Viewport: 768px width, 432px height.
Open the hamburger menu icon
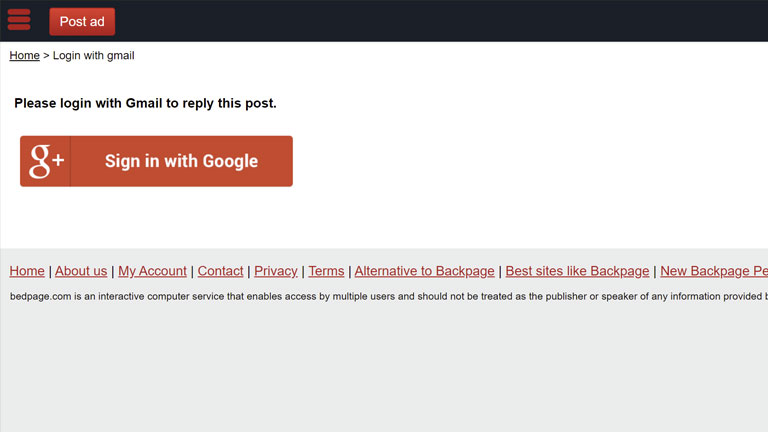tap(19, 20)
